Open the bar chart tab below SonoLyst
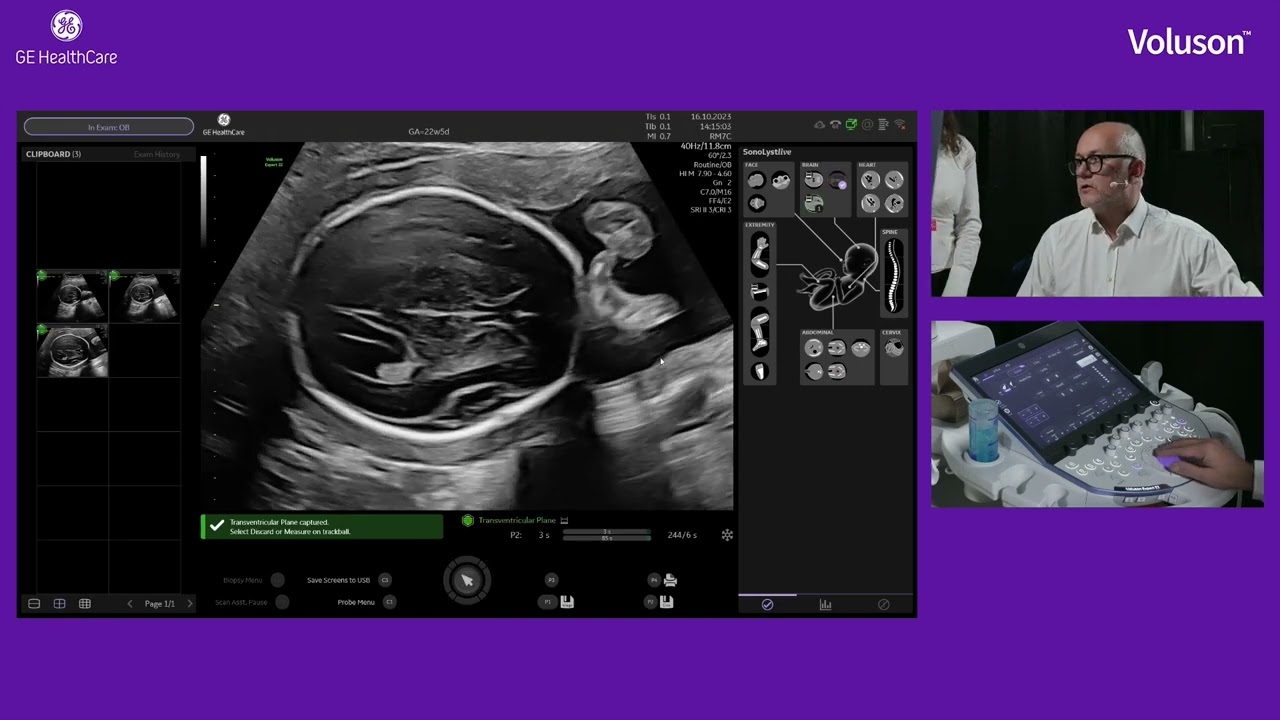Viewport: 1280px width, 720px height. [x=825, y=605]
